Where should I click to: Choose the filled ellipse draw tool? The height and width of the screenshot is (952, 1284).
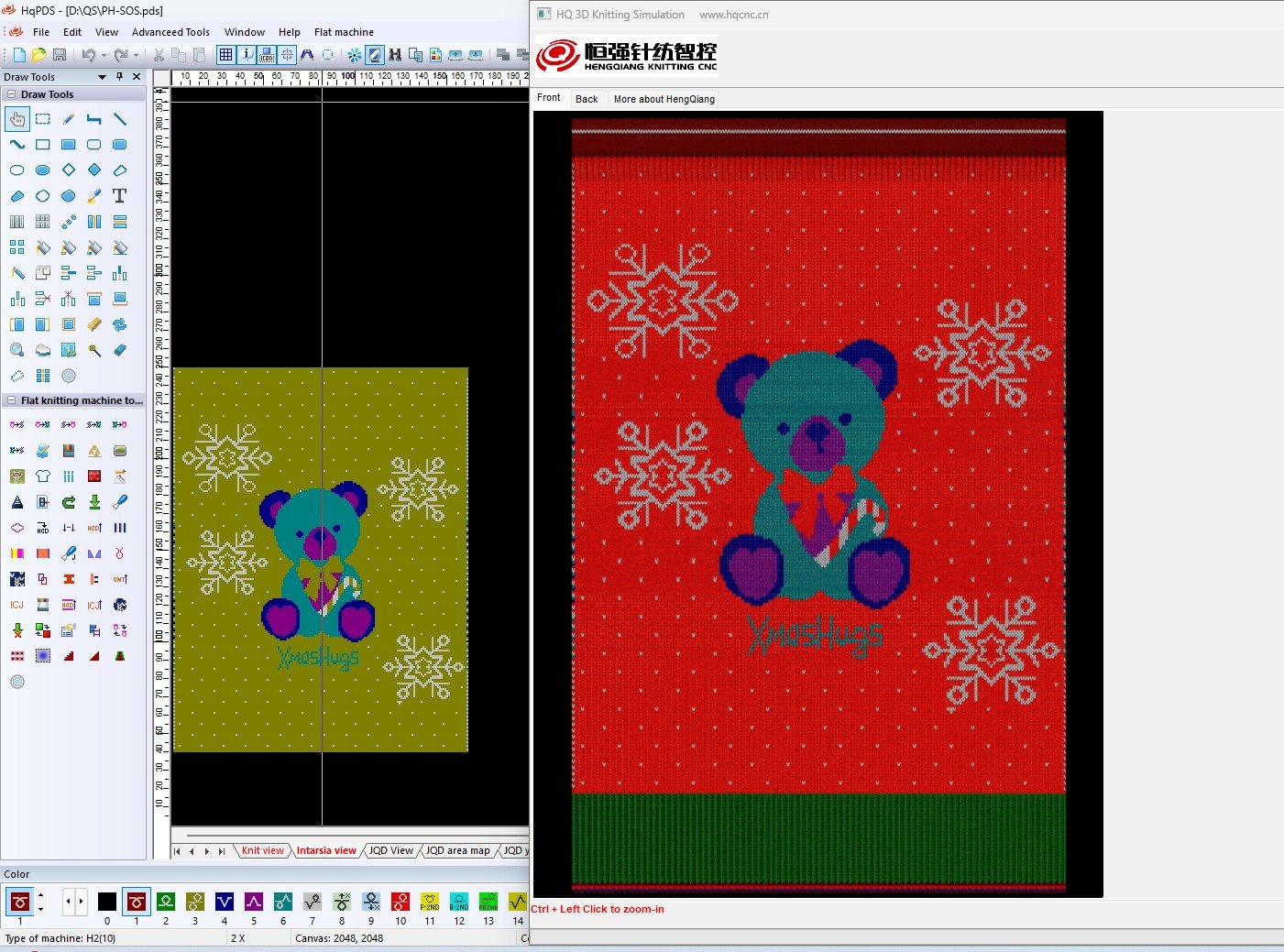tap(43, 170)
